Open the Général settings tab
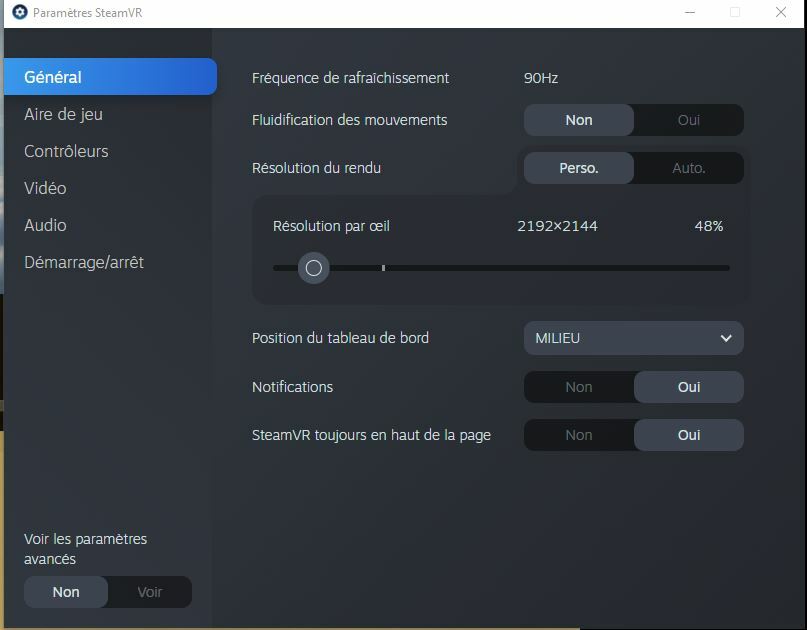This screenshot has width=807, height=630. click(x=110, y=77)
